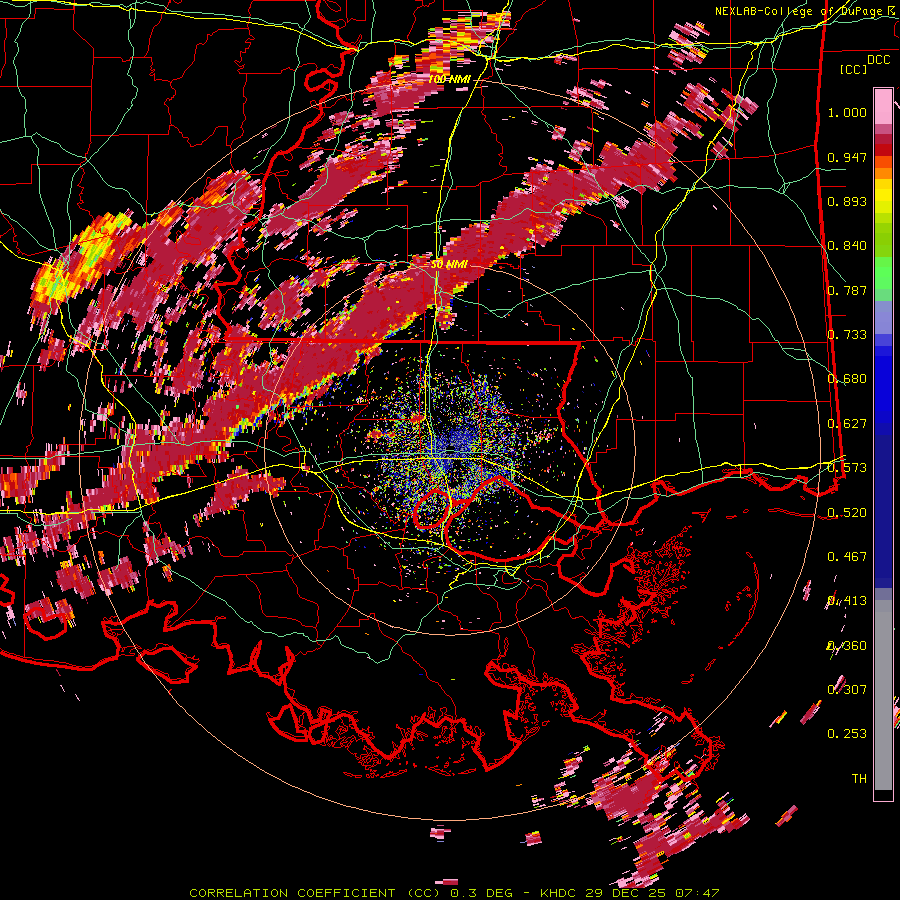
Task: Click the 1.000 scale value
Action: tap(847, 112)
